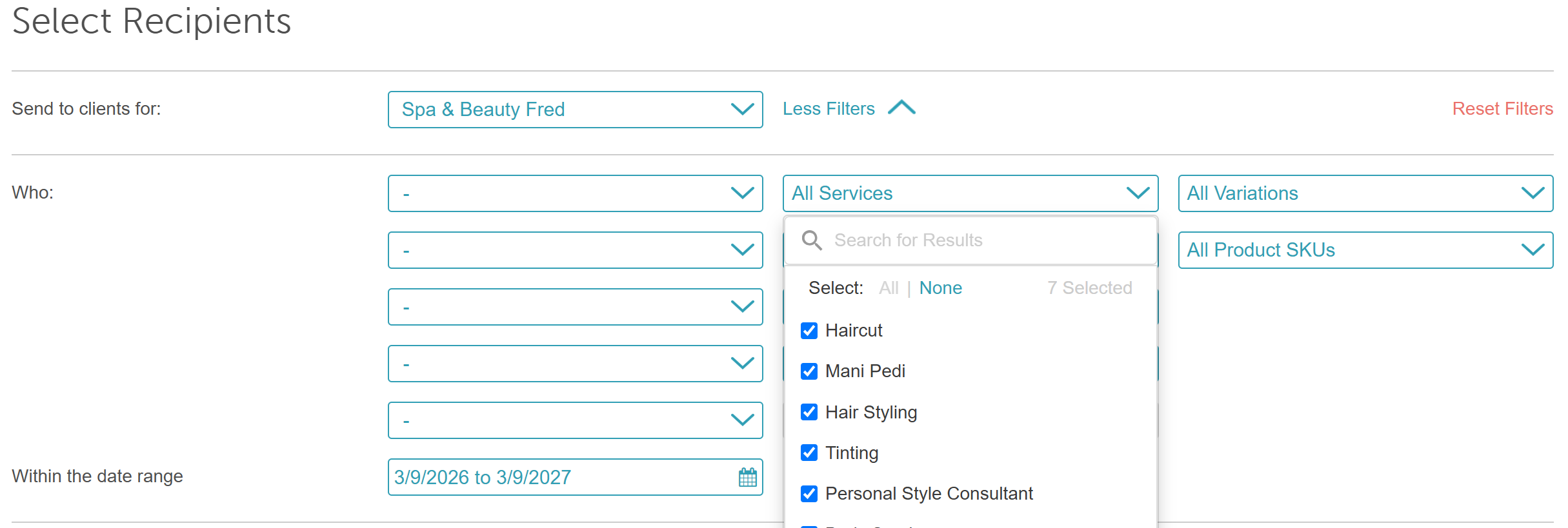Click chevron arrow on All Product SKUs
Screen dimensions: 1568x528
pos(1533,250)
